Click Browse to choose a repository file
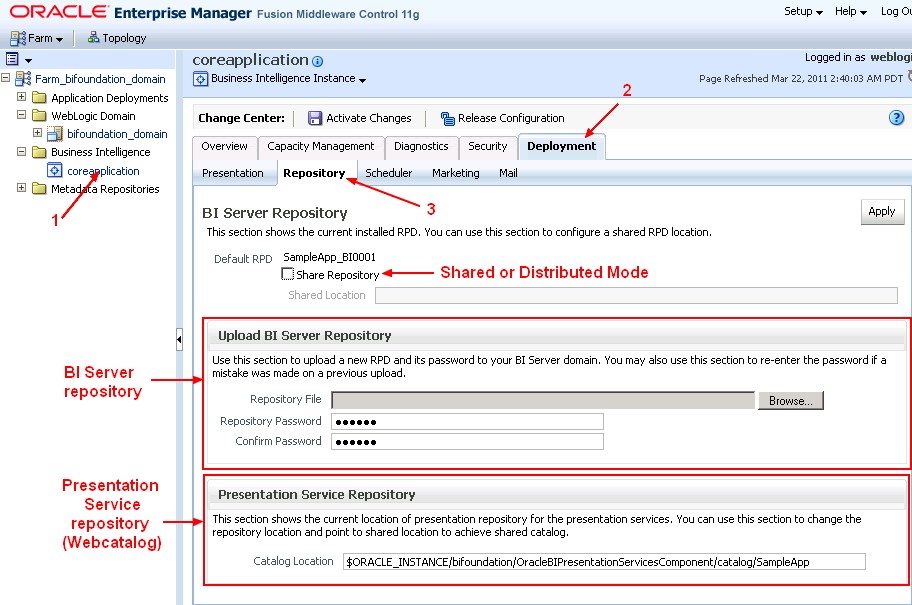 (793, 400)
